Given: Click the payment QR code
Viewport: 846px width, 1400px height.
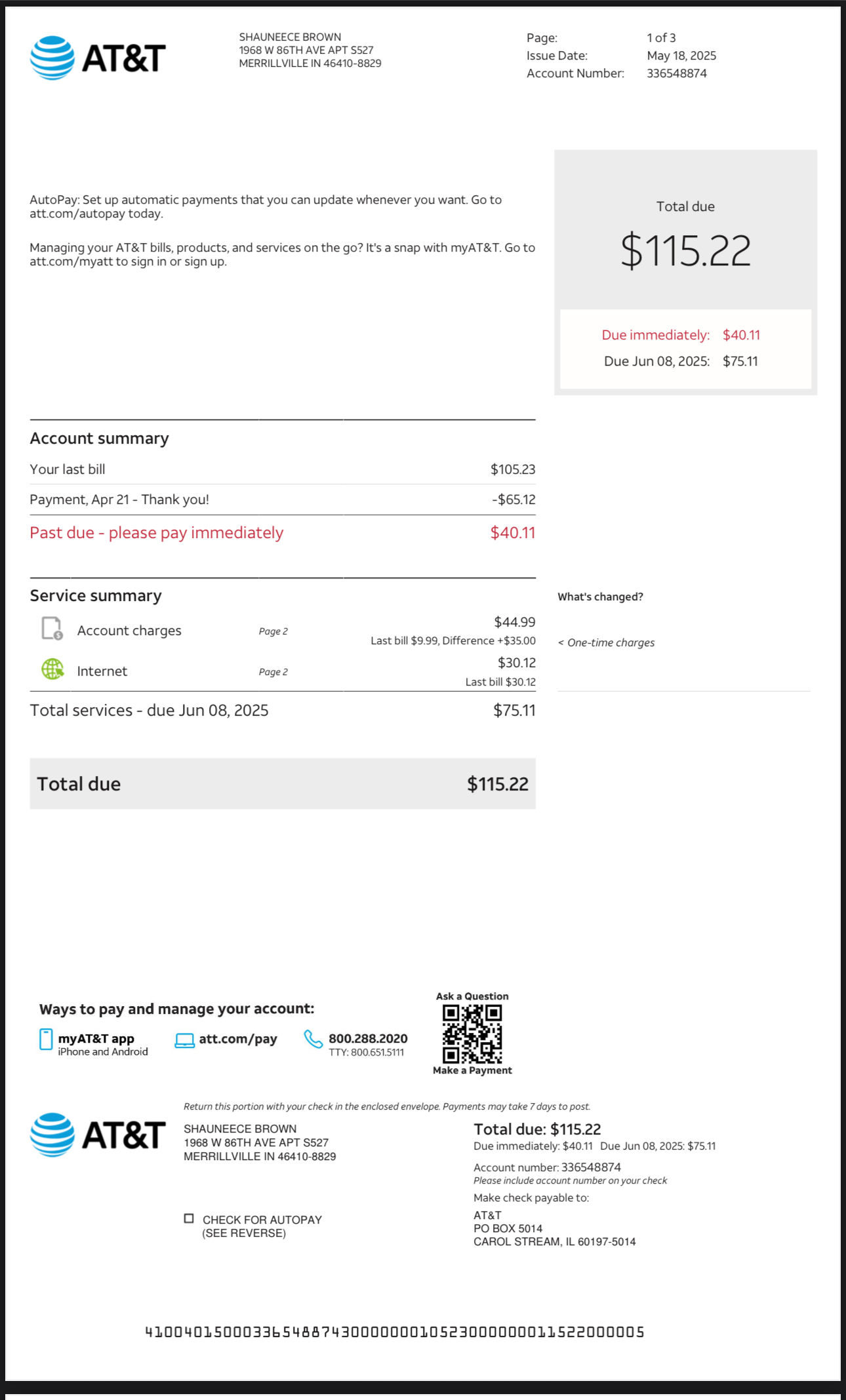Looking at the screenshot, I should click(472, 1034).
